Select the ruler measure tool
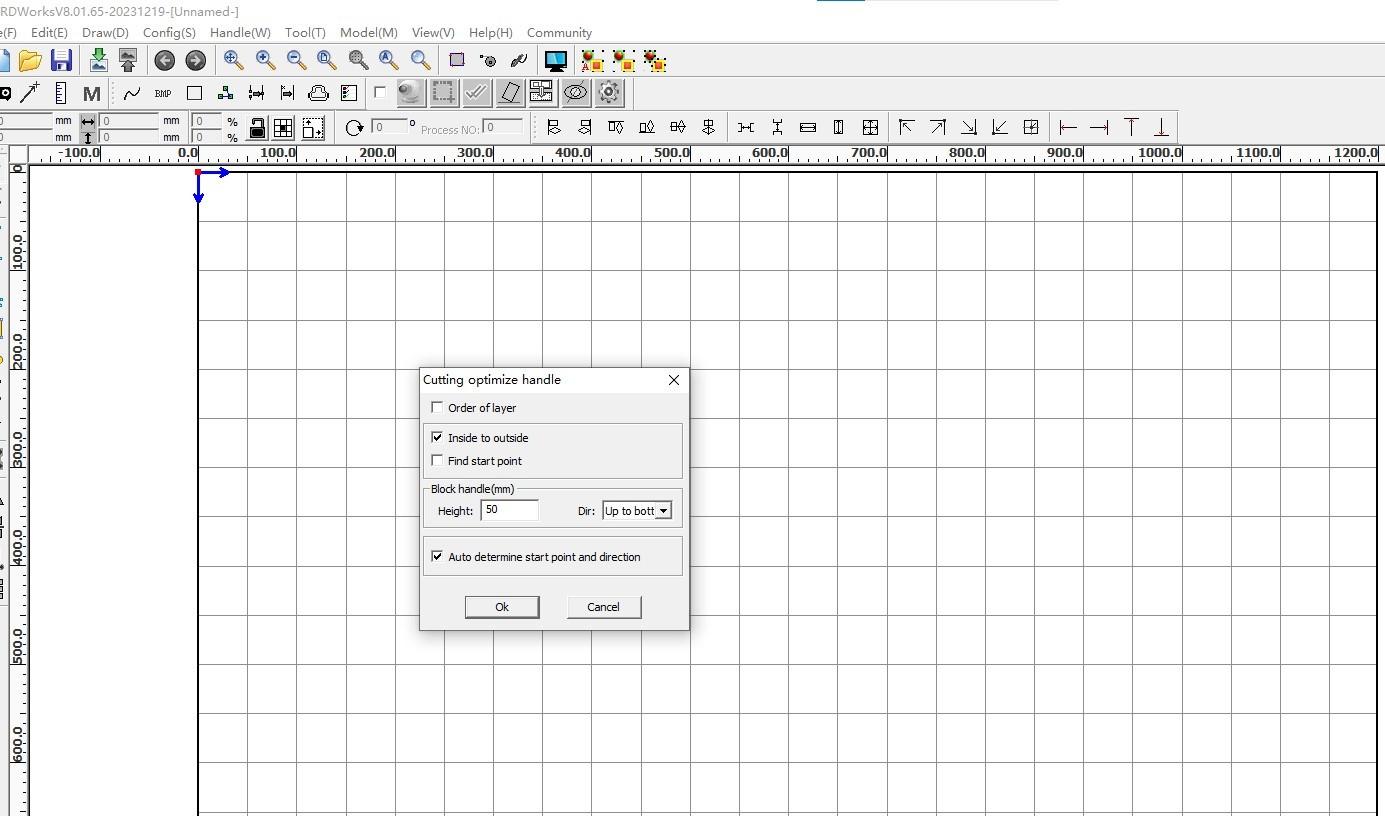The height and width of the screenshot is (816, 1385). pos(61,93)
